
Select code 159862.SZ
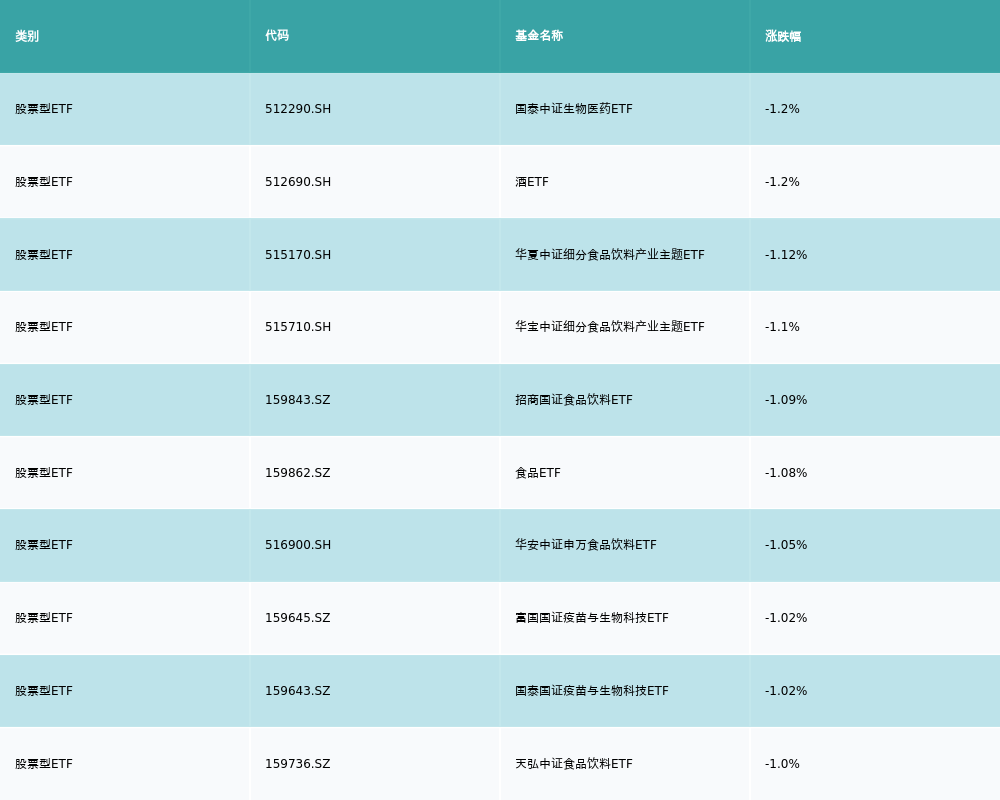[298, 473]
